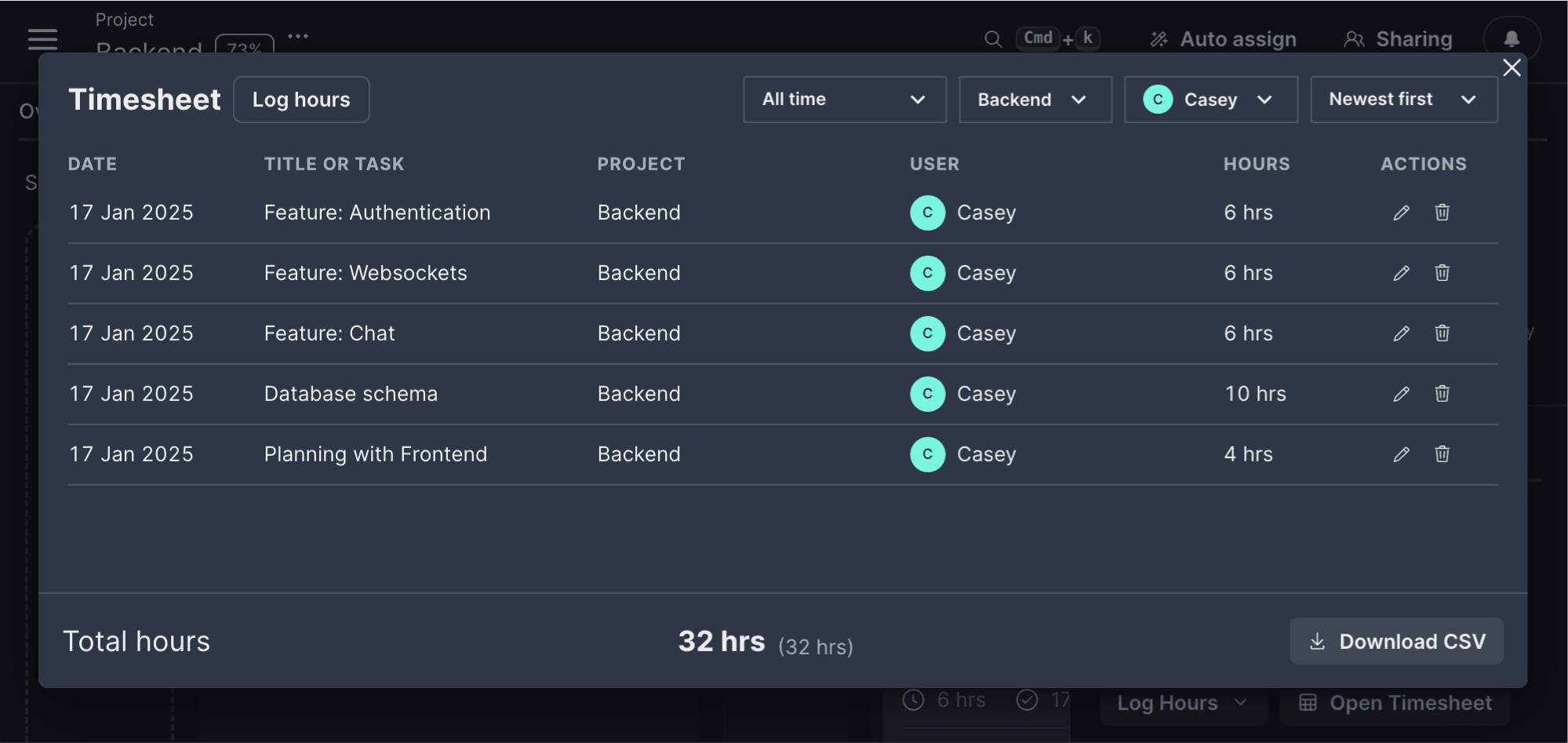Open the Backend project filter dropdown
The height and width of the screenshot is (743, 1568).
point(1035,100)
